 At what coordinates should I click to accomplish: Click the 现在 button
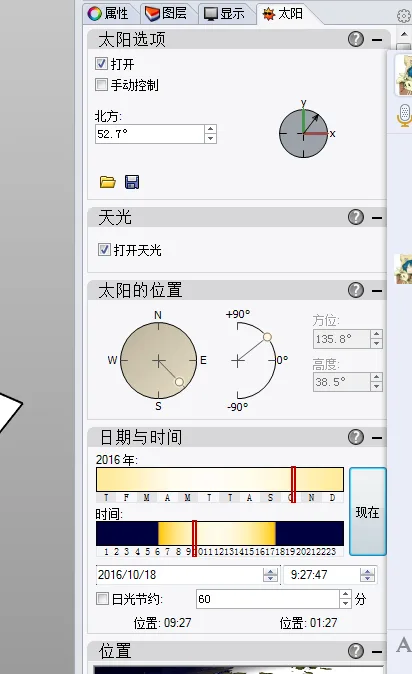[368, 512]
